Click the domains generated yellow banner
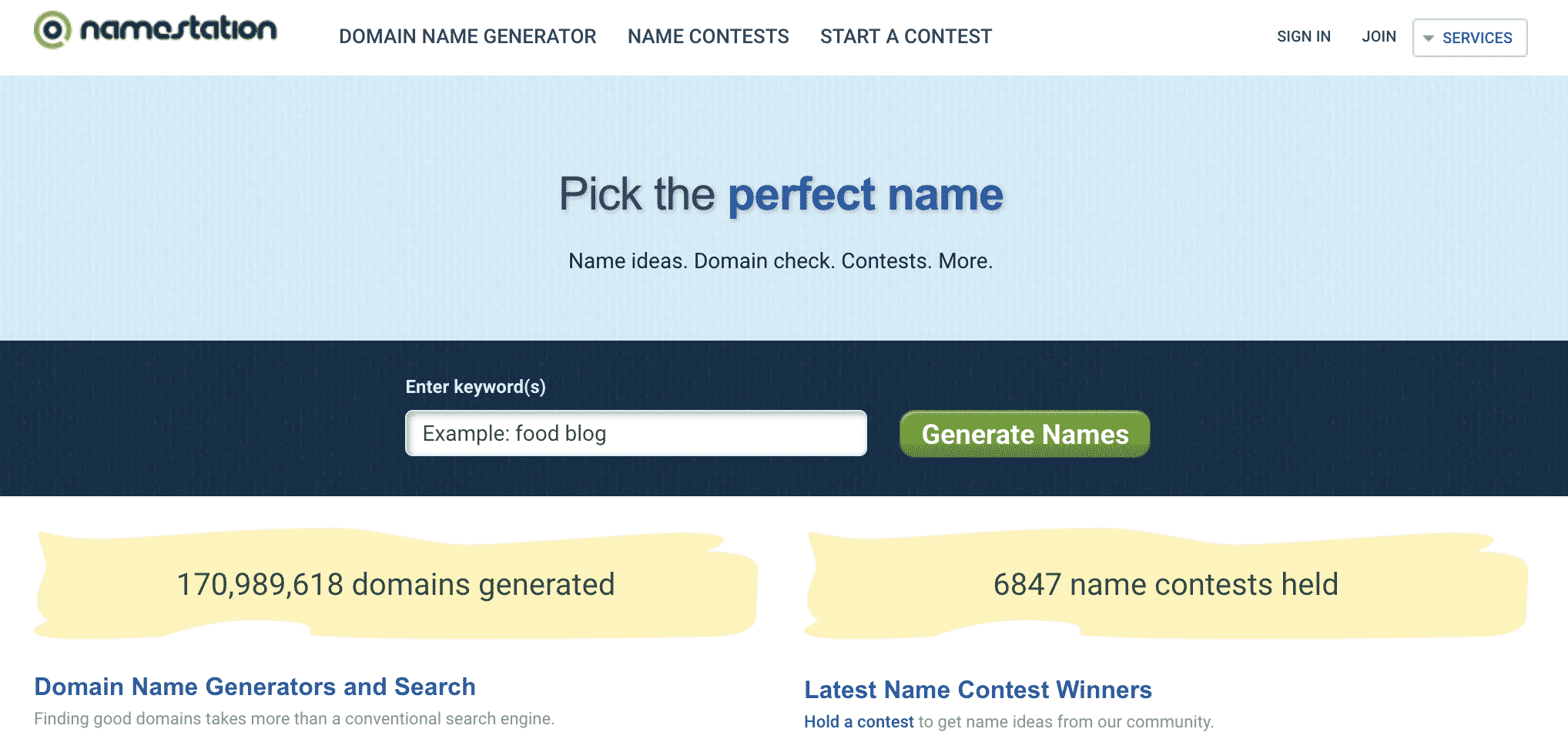Viewport: 1568px width, 749px height. point(396,584)
